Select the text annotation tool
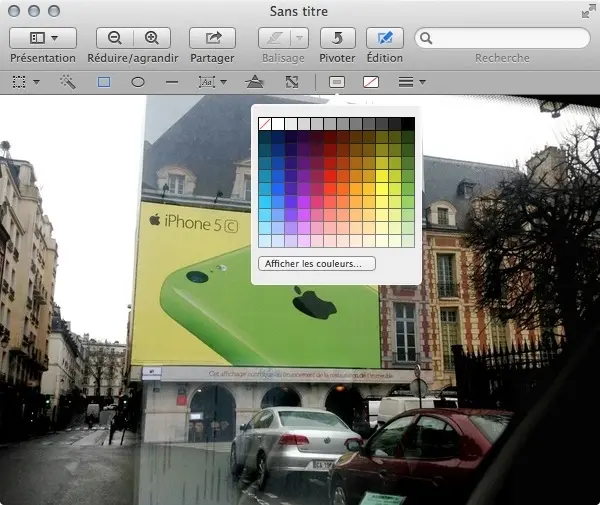The width and height of the screenshot is (600, 505). click(207, 82)
